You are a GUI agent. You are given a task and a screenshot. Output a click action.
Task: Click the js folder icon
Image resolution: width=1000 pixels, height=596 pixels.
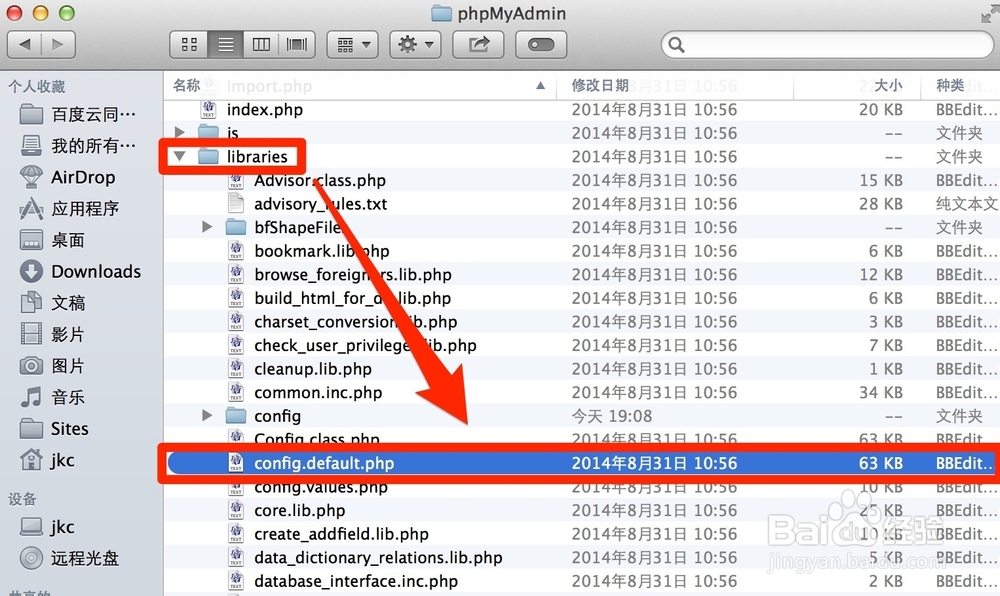point(209,133)
